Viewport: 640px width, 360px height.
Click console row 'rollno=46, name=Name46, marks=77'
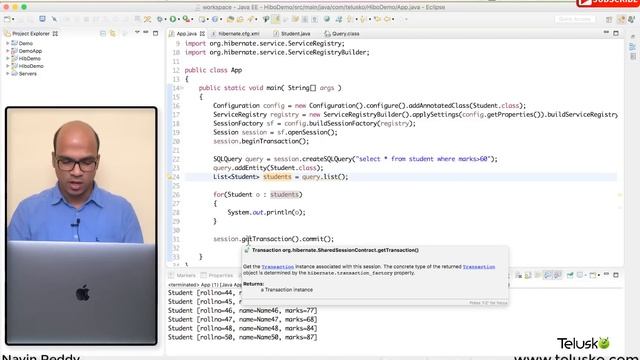(242, 311)
